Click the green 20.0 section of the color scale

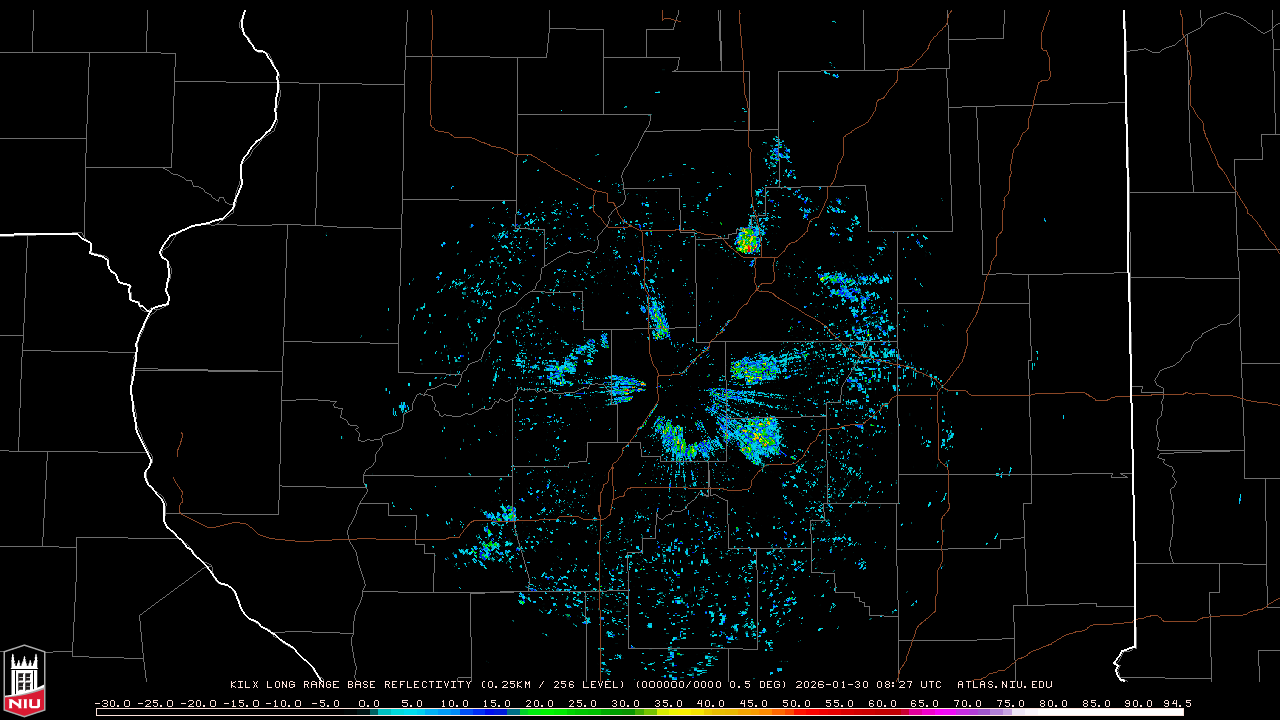(x=541, y=712)
